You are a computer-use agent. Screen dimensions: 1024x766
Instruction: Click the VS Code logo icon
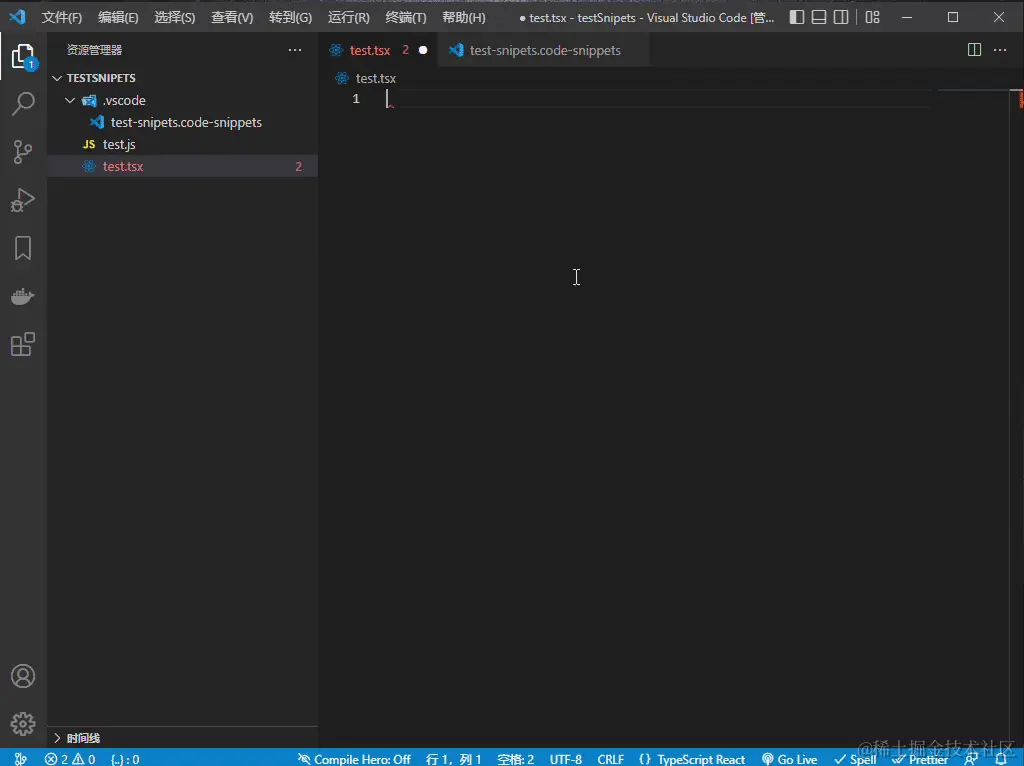(18, 17)
